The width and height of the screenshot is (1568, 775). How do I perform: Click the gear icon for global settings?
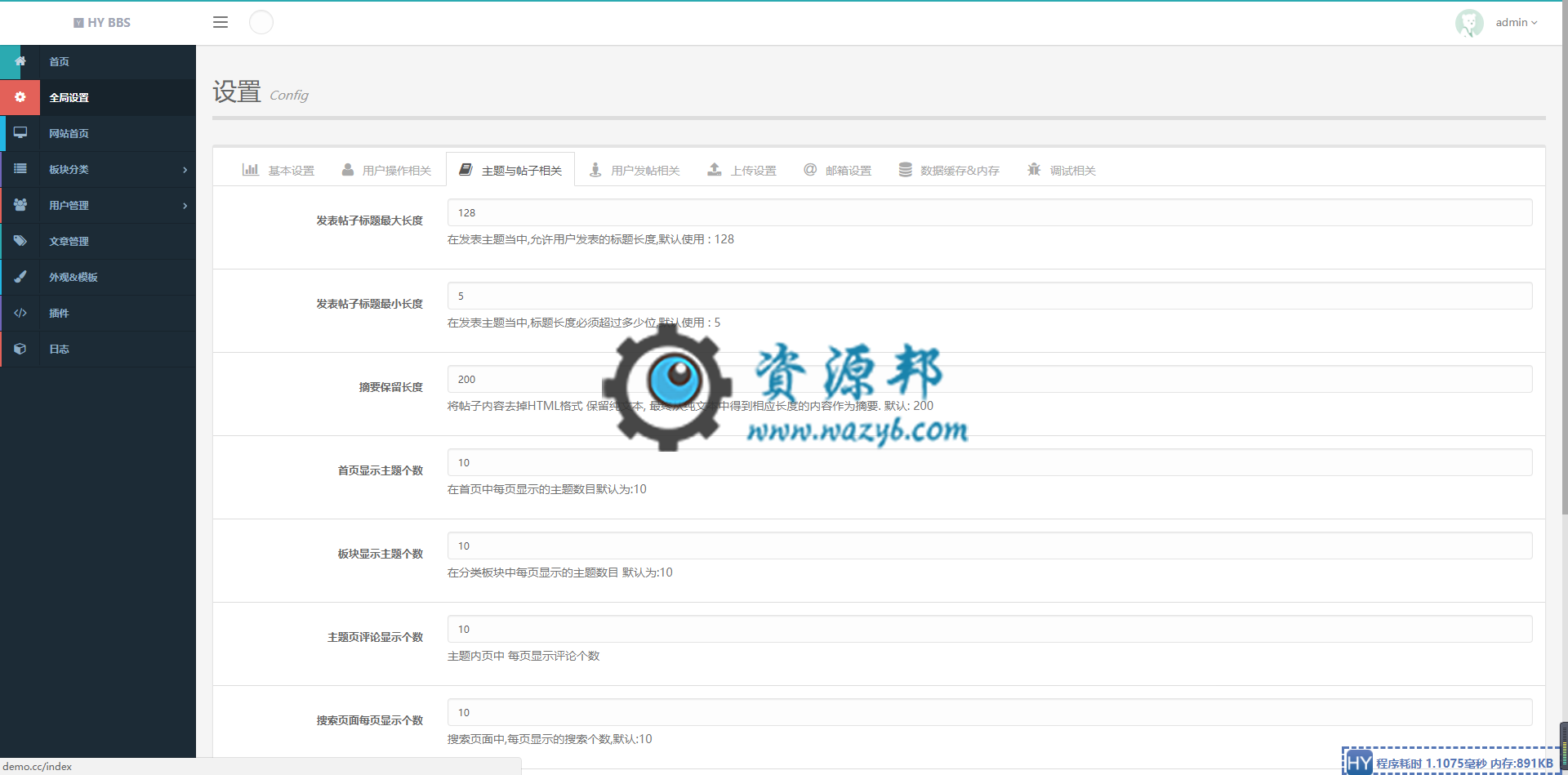[20, 97]
